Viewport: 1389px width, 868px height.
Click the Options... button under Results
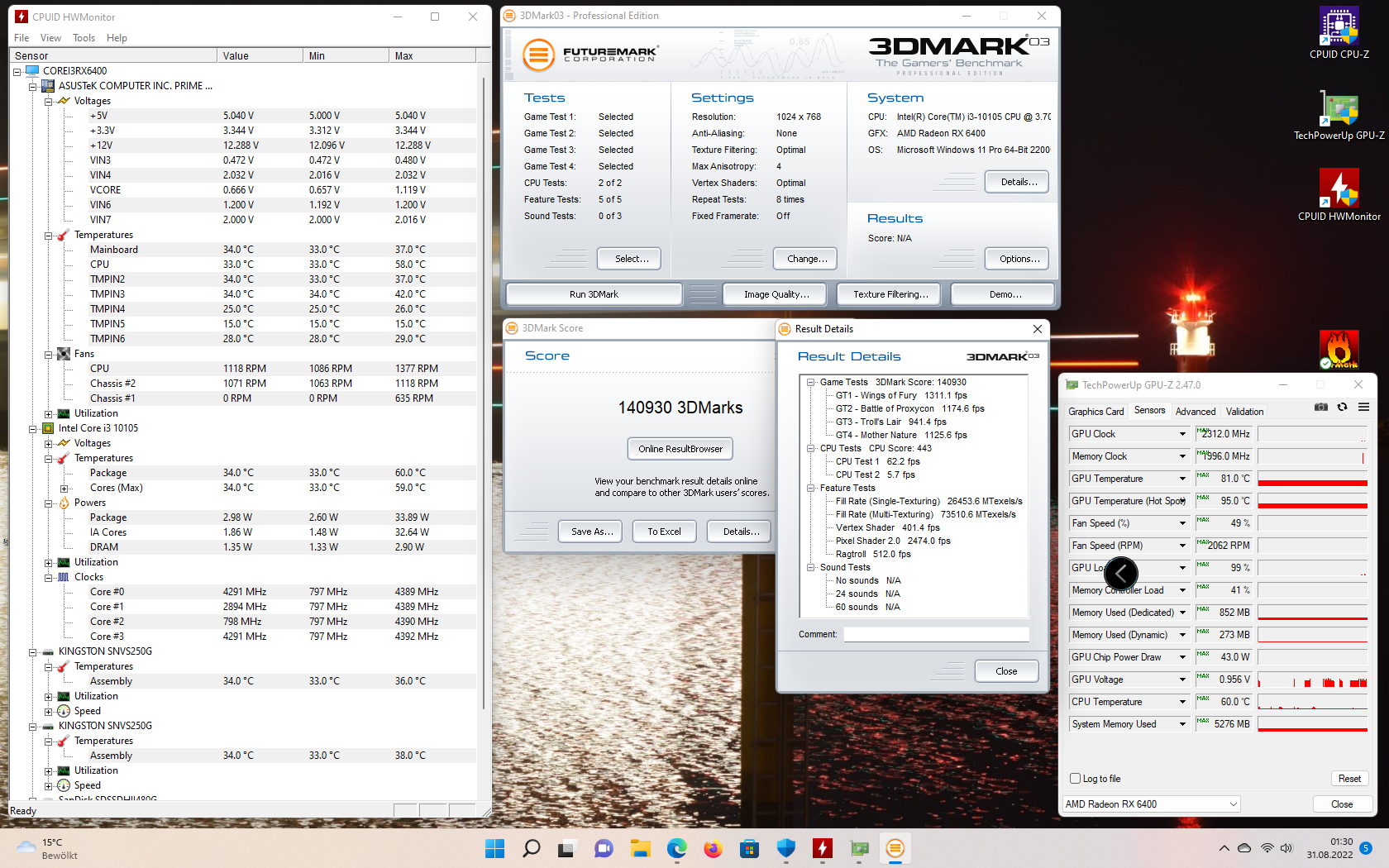tap(1017, 259)
